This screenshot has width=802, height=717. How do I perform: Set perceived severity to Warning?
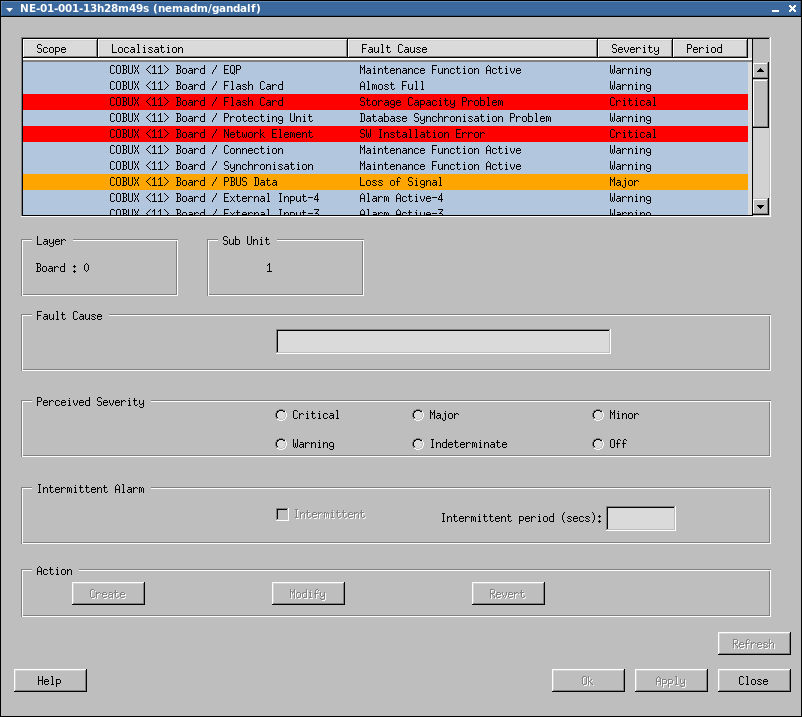pyautogui.click(x=282, y=444)
